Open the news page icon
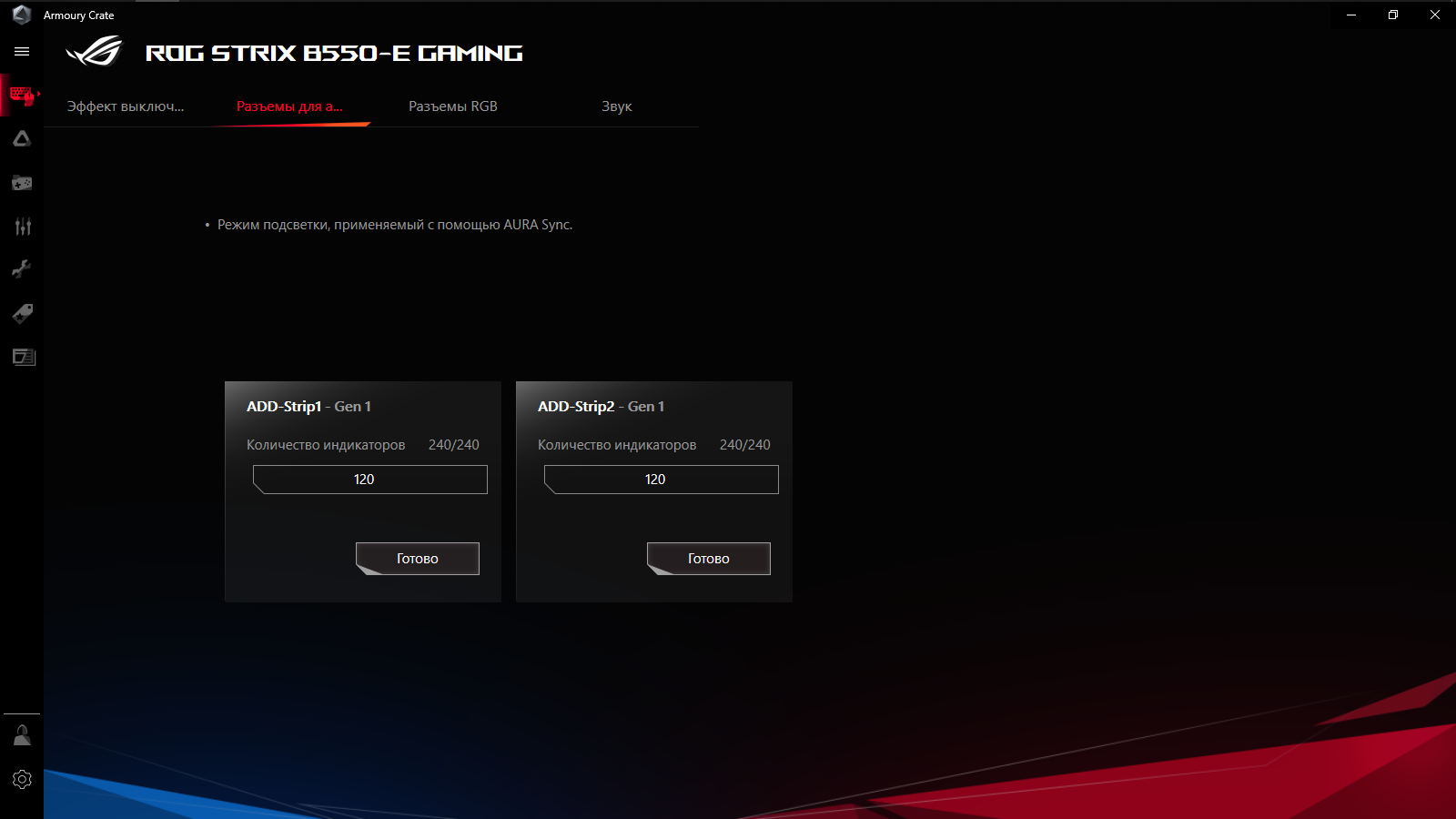 point(24,357)
